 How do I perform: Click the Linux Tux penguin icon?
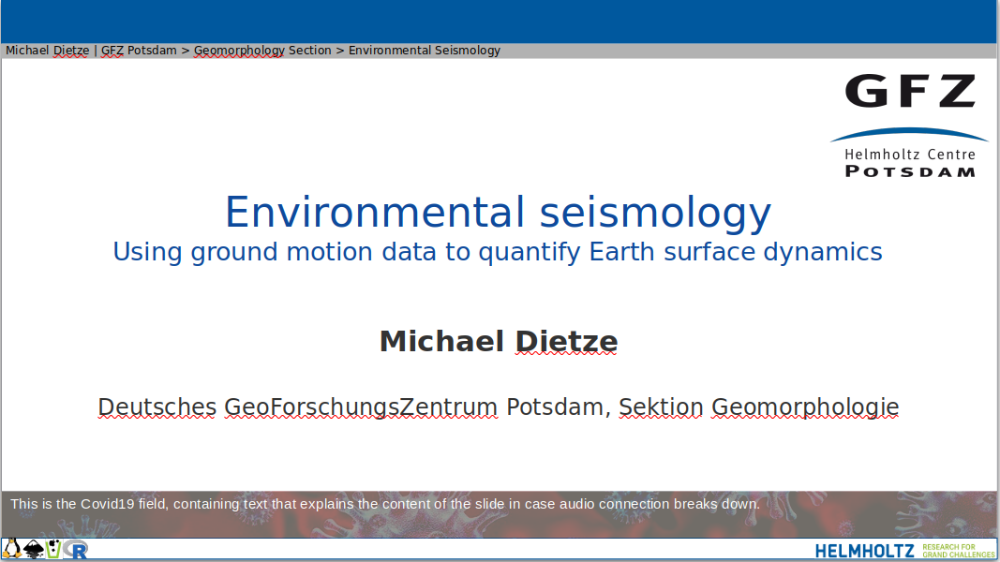pos(12,549)
